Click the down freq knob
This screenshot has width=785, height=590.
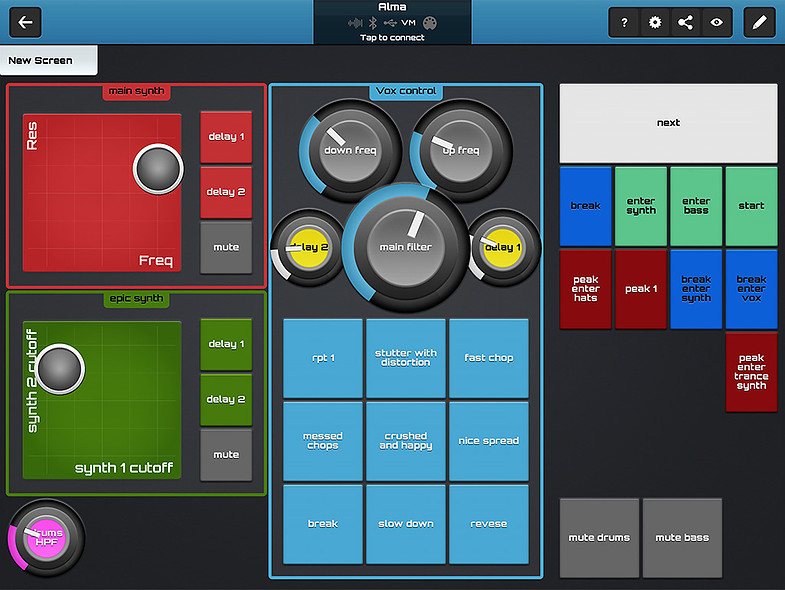pyautogui.click(x=350, y=150)
